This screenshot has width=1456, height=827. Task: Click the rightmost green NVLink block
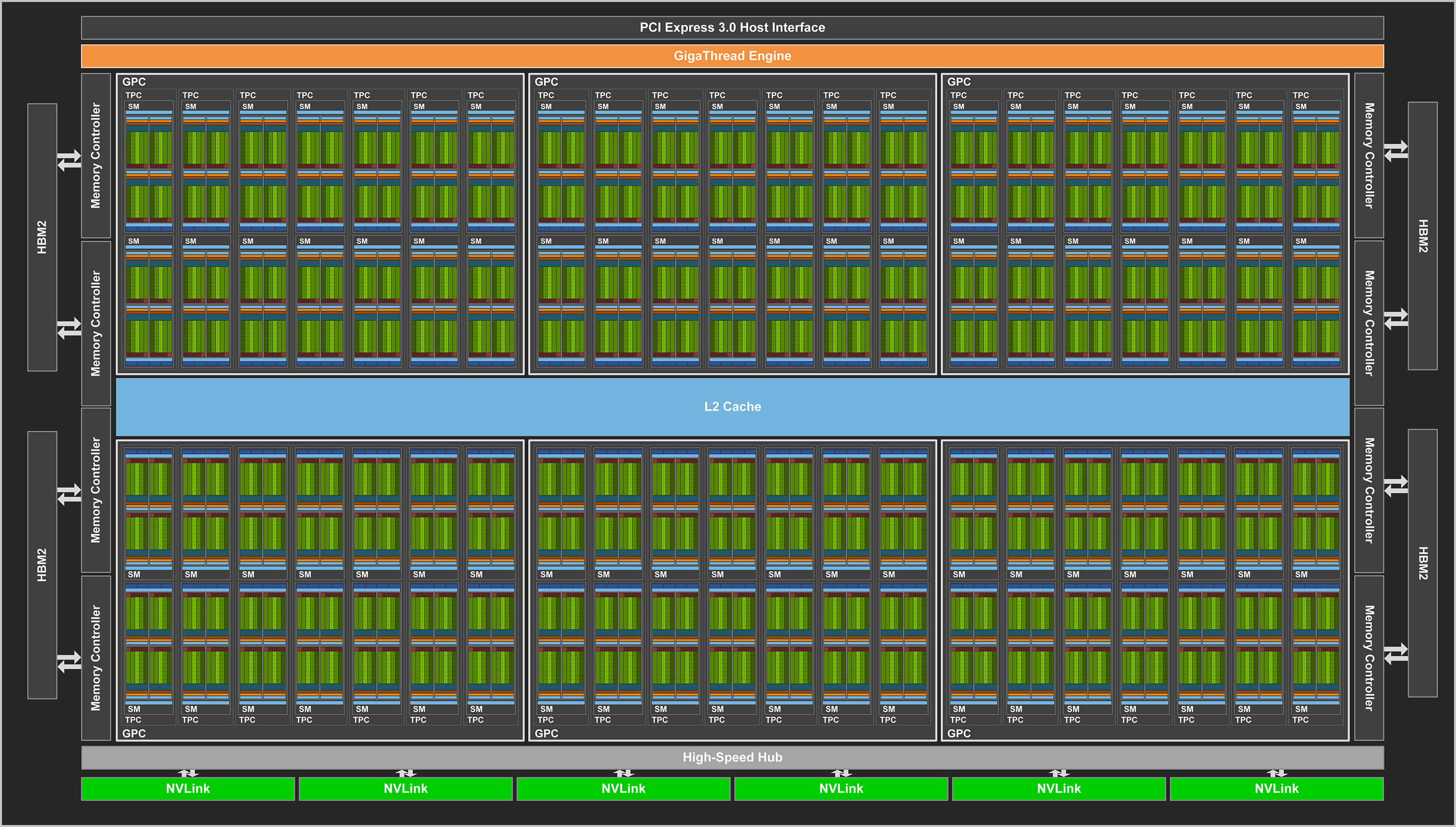(x=1276, y=788)
